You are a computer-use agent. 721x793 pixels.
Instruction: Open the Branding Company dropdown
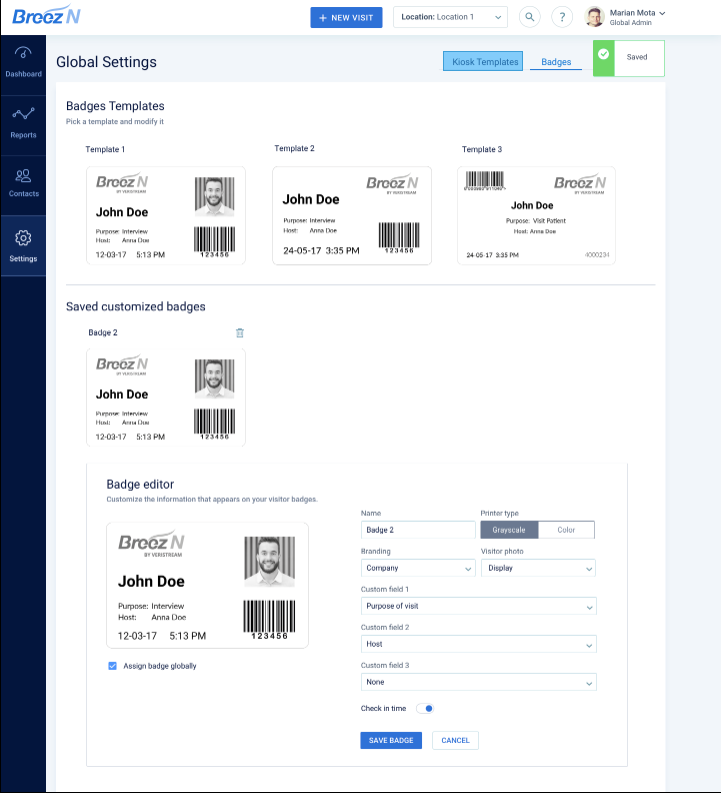(x=418, y=568)
